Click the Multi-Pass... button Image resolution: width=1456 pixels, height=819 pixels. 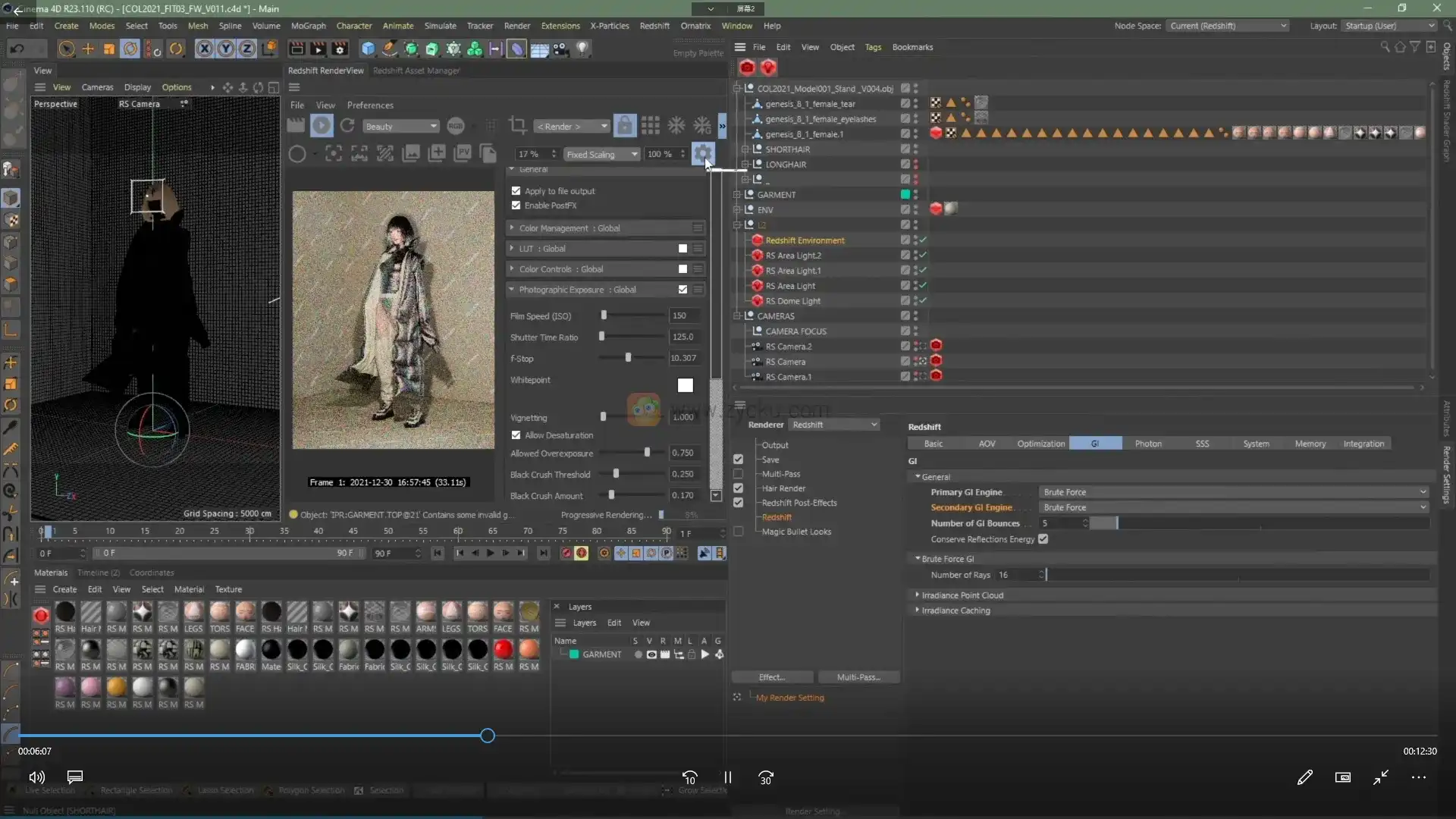pyautogui.click(x=858, y=677)
